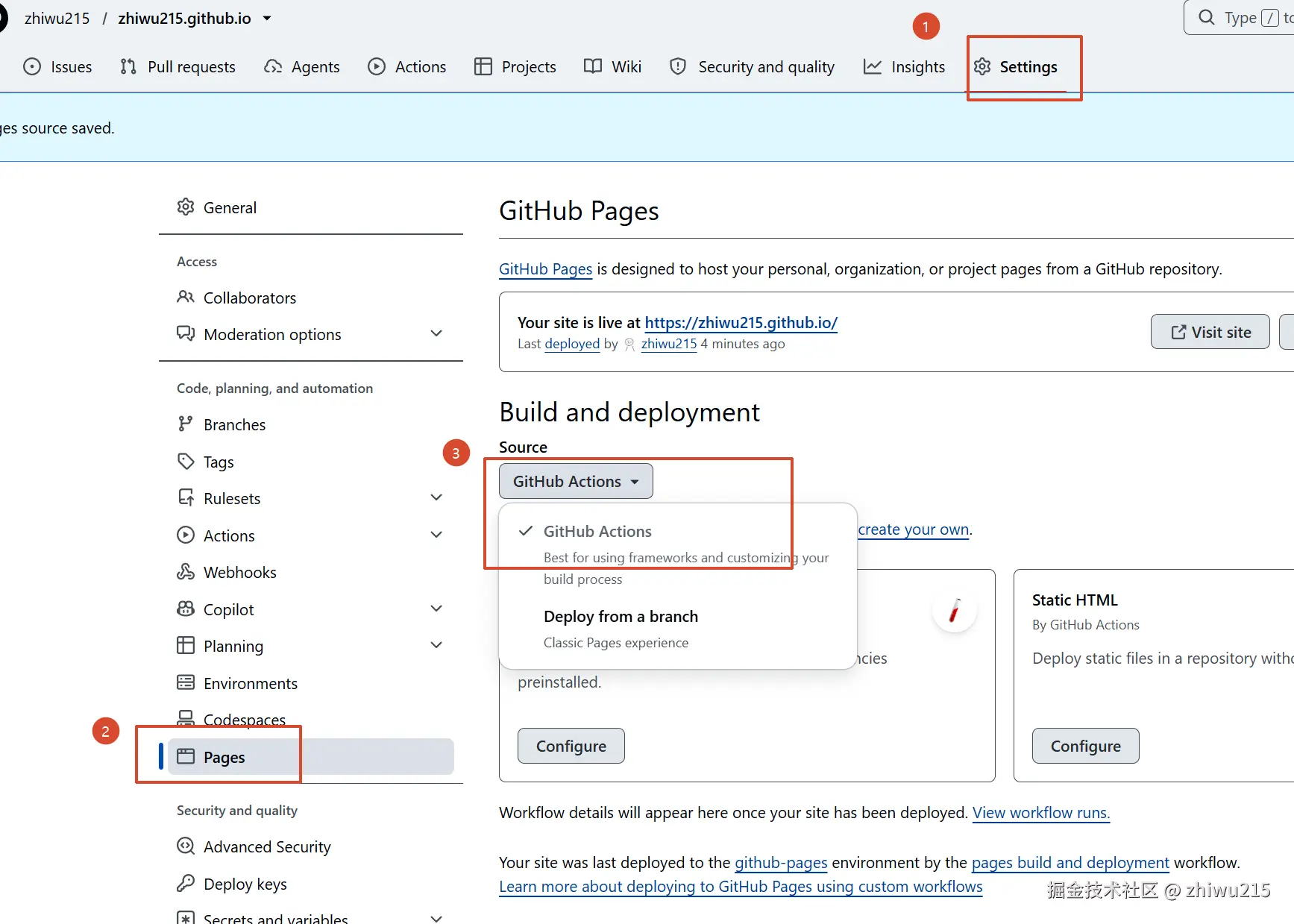Click the Visit site button
The width and height of the screenshot is (1294, 924).
pyautogui.click(x=1210, y=332)
